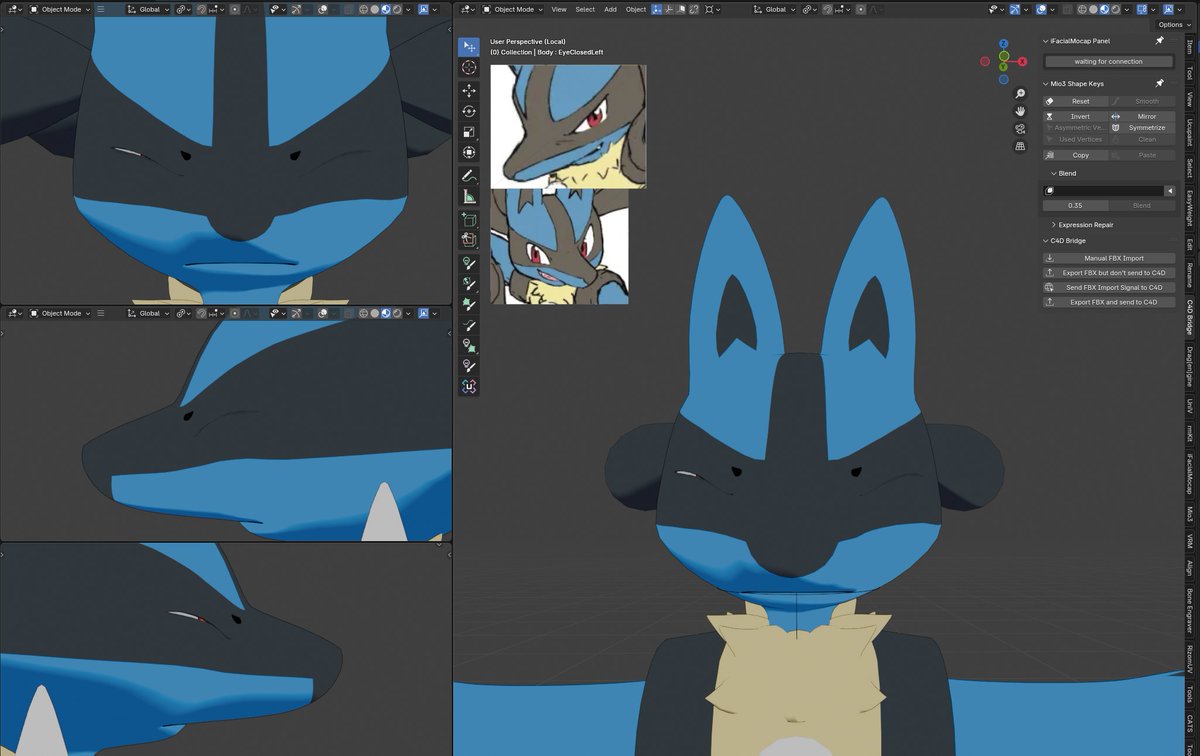The image size is (1200, 756).
Task: Open editor type menu in main viewport
Action: [466, 9]
